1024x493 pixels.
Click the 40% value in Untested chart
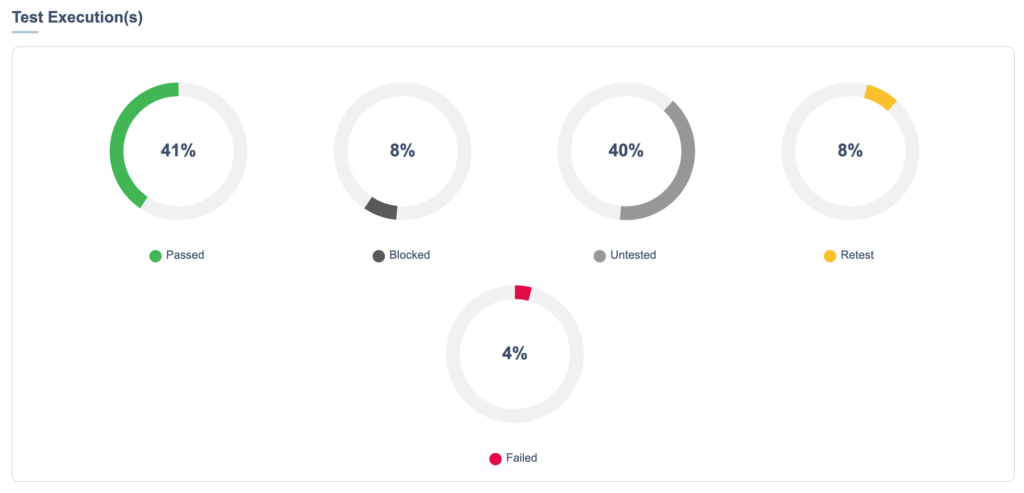pyautogui.click(x=626, y=151)
